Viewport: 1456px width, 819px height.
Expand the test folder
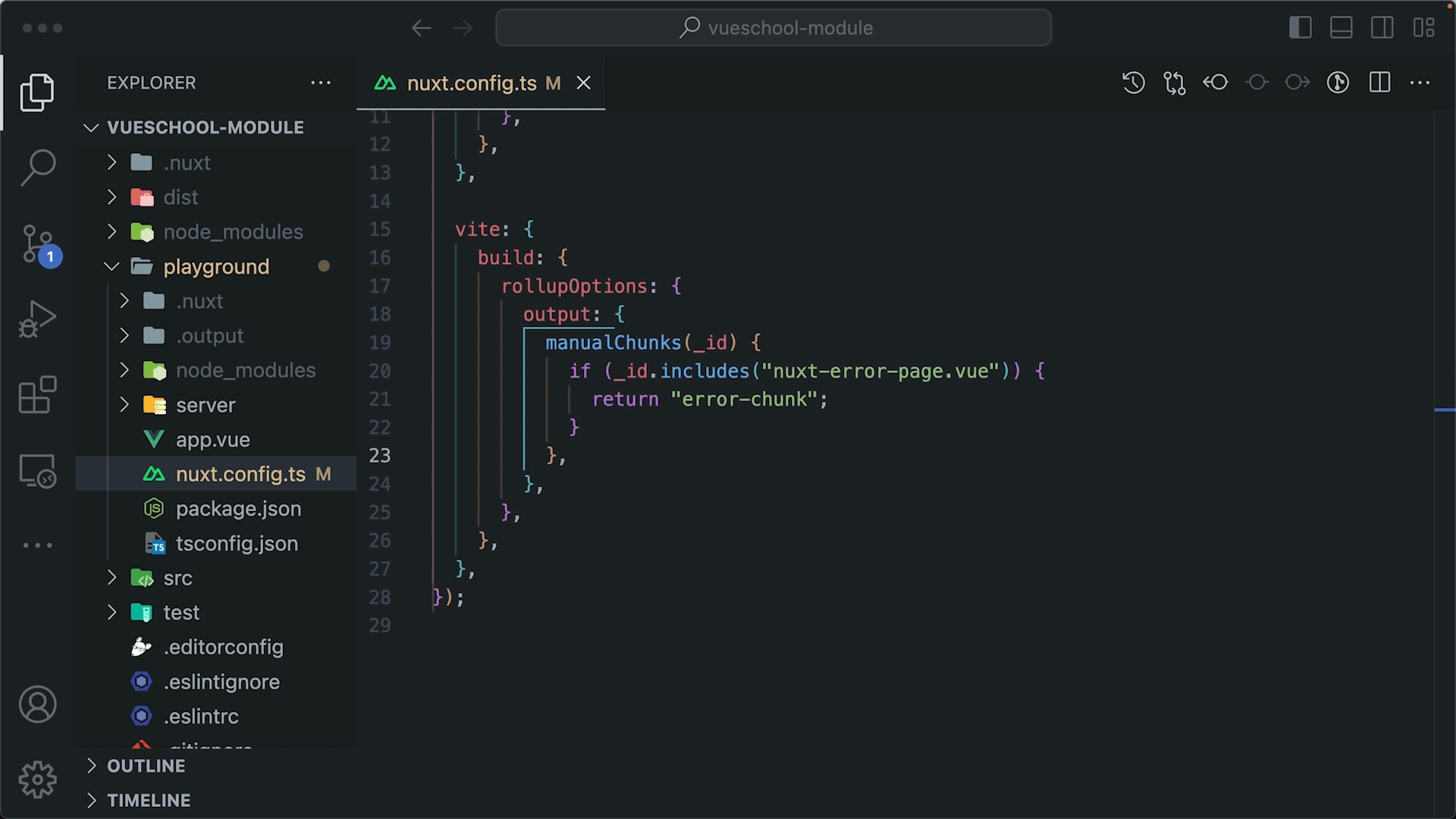click(216, 613)
